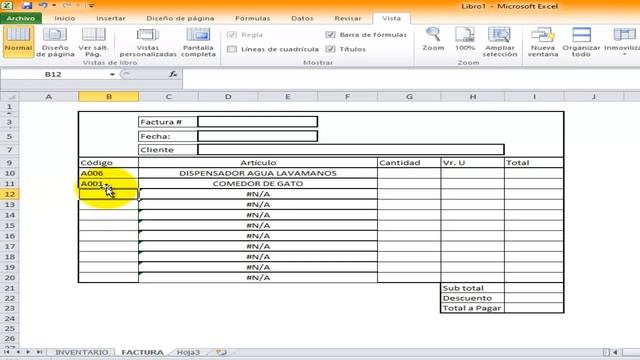The image size is (640, 360).
Task: Expand the Name Box dropdown
Action: point(112,74)
